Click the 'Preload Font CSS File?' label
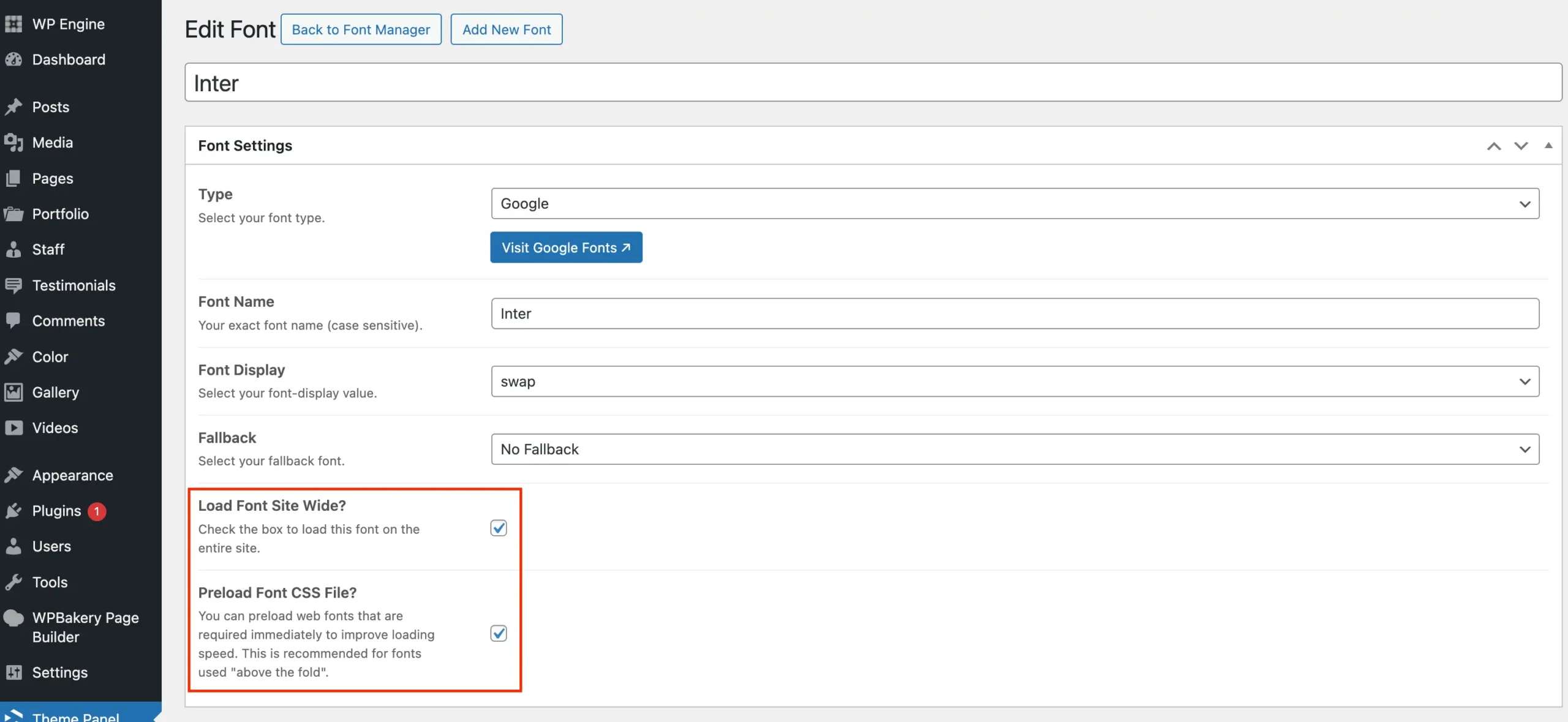Screen dimensions: 1568x722 pyautogui.click(x=277, y=593)
